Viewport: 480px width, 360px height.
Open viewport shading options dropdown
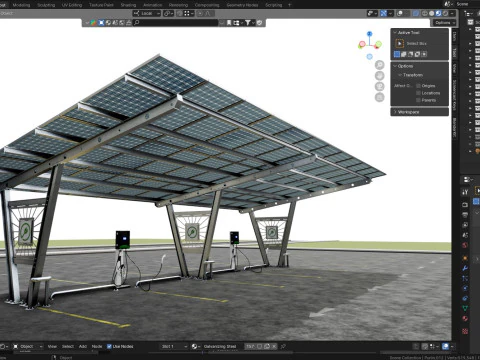452,13
